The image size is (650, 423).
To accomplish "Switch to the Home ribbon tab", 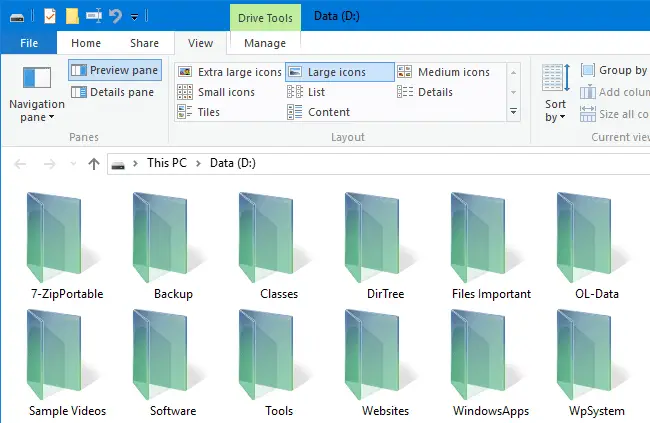I will click(86, 43).
